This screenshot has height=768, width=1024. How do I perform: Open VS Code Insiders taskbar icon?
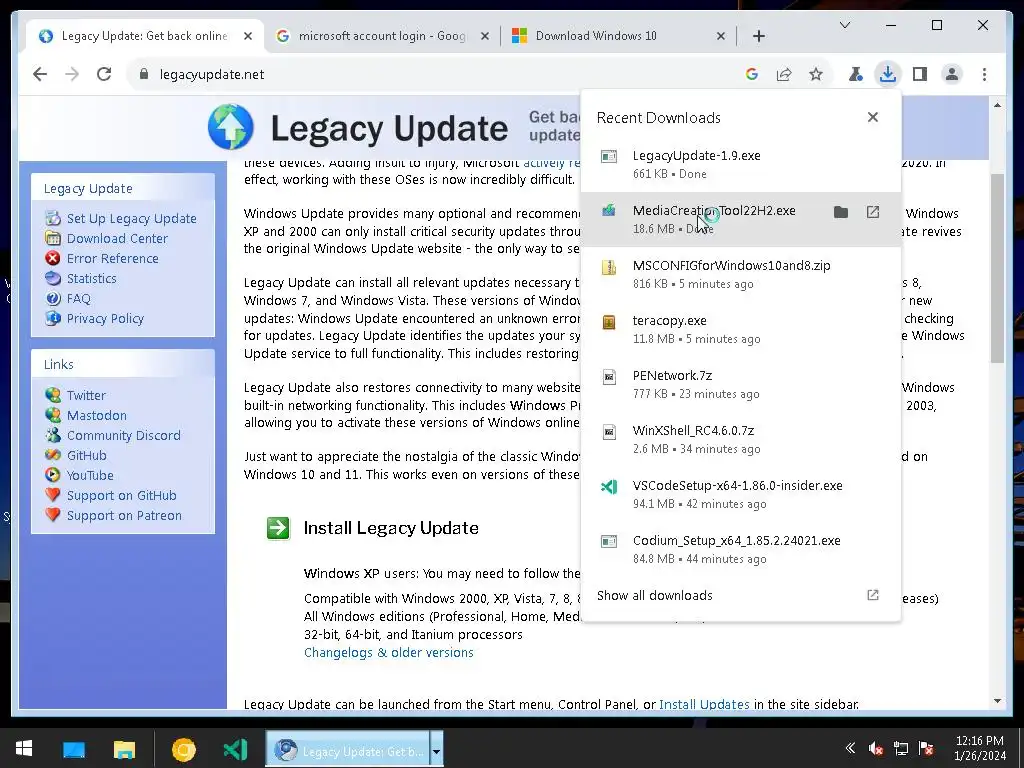coord(234,749)
